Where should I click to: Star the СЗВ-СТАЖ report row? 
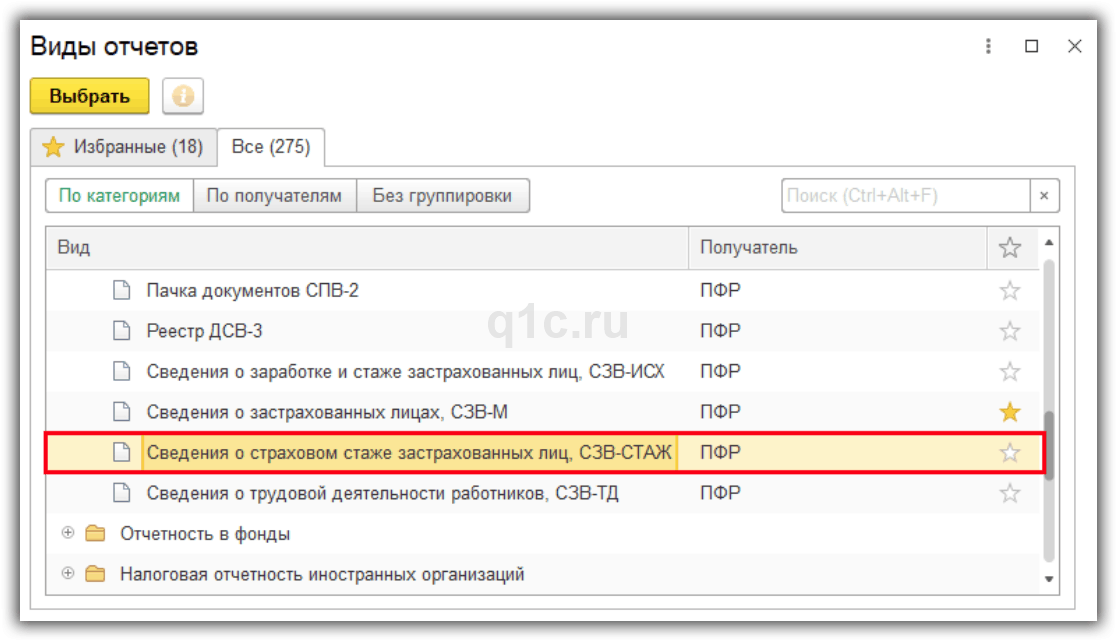[x=1009, y=453]
